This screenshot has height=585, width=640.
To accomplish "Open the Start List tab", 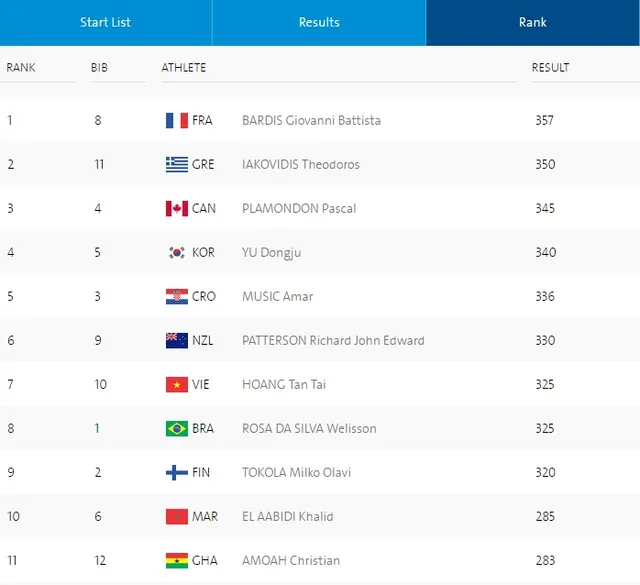I will point(106,22).
